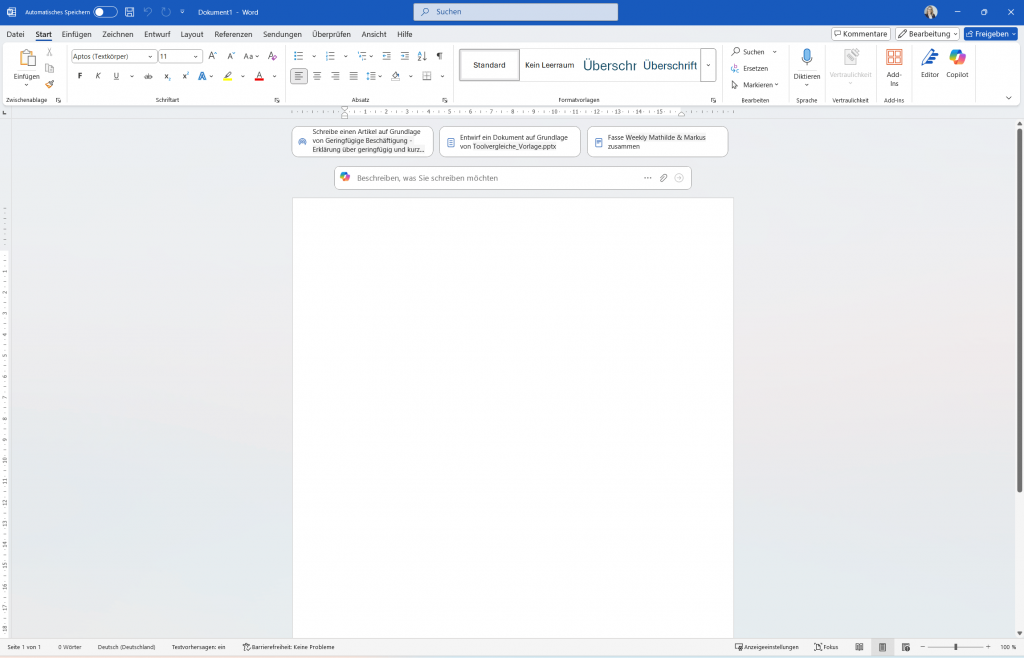The image size is (1024, 658).
Task: Click the Kommentare button
Action: (861, 34)
